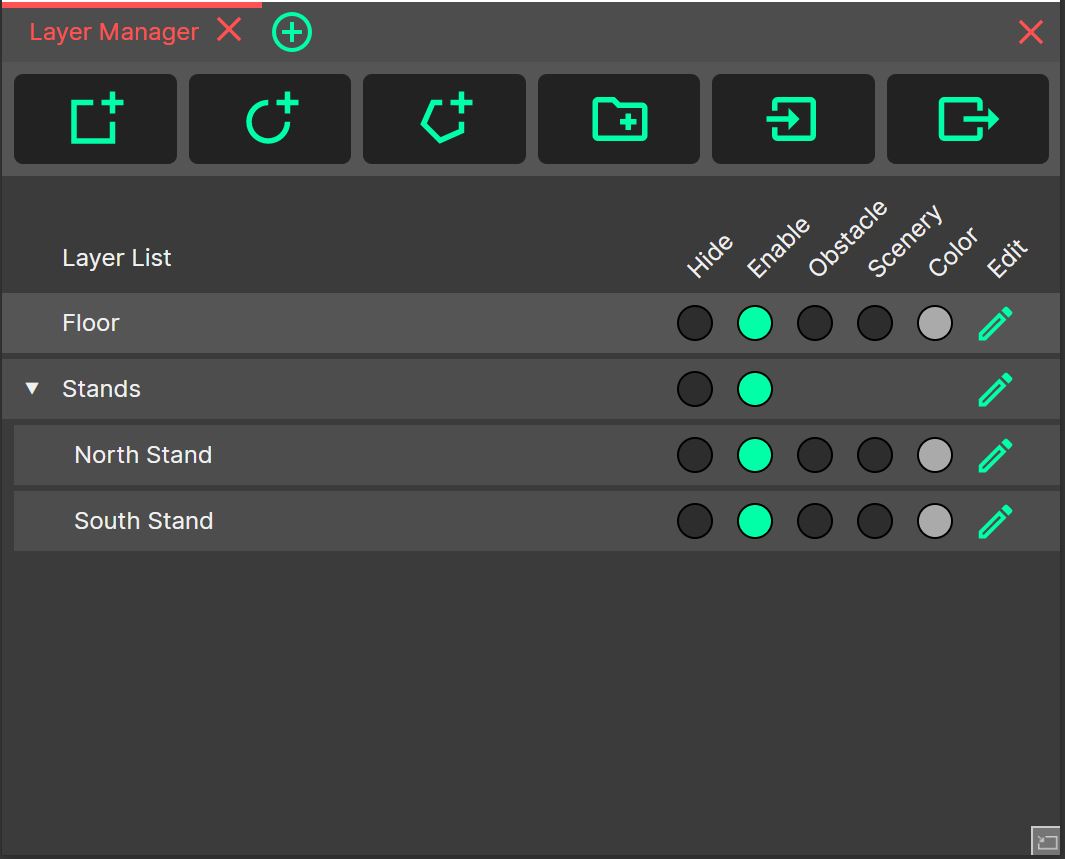This screenshot has width=1065, height=859.
Task: Add a new tab with plus icon
Action: point(292,33)
